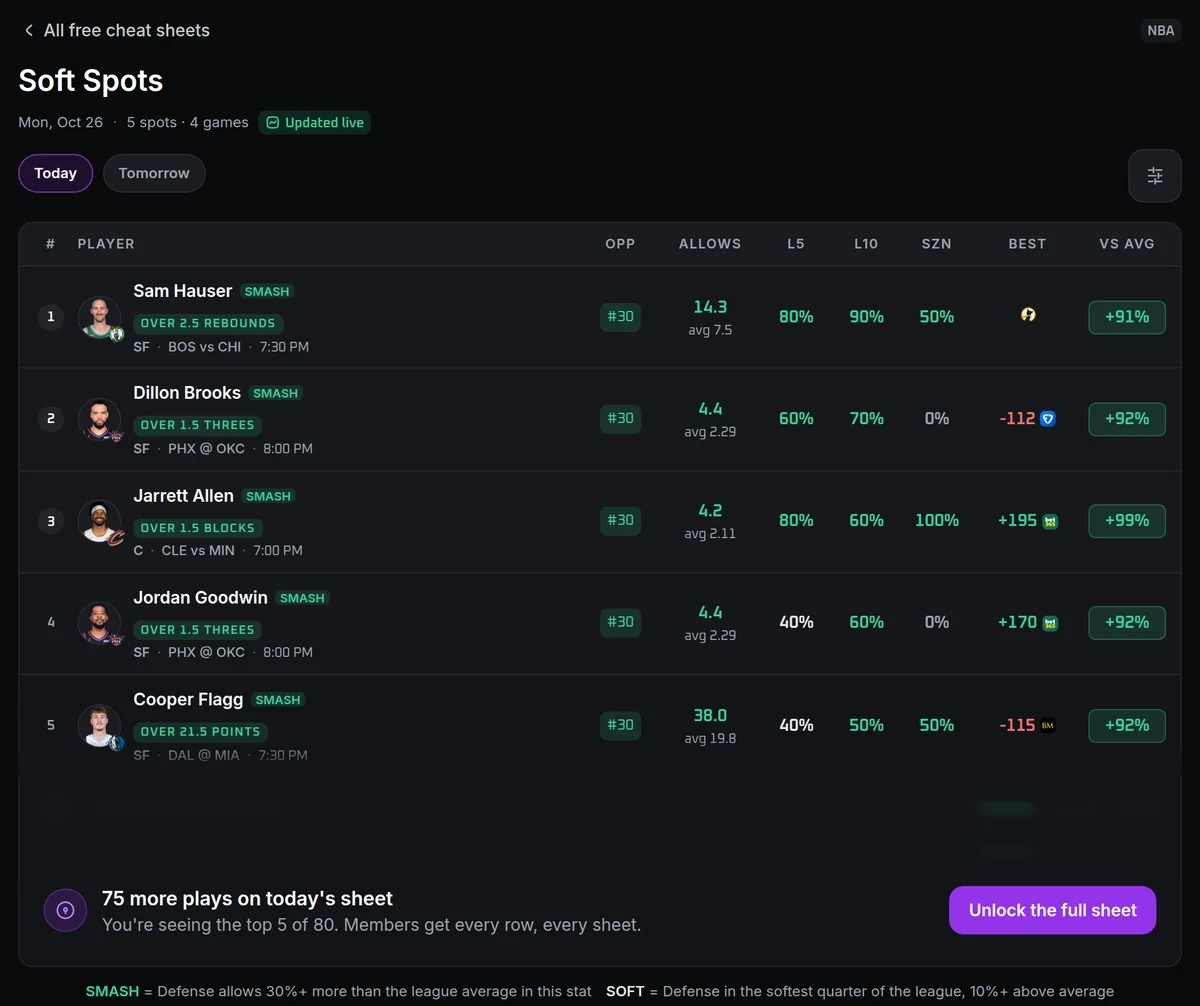Viewport: 1200px width, 1006px height.
Task: Click the BEST column header
Action: pyautogui.click(x=1027, y=244)
